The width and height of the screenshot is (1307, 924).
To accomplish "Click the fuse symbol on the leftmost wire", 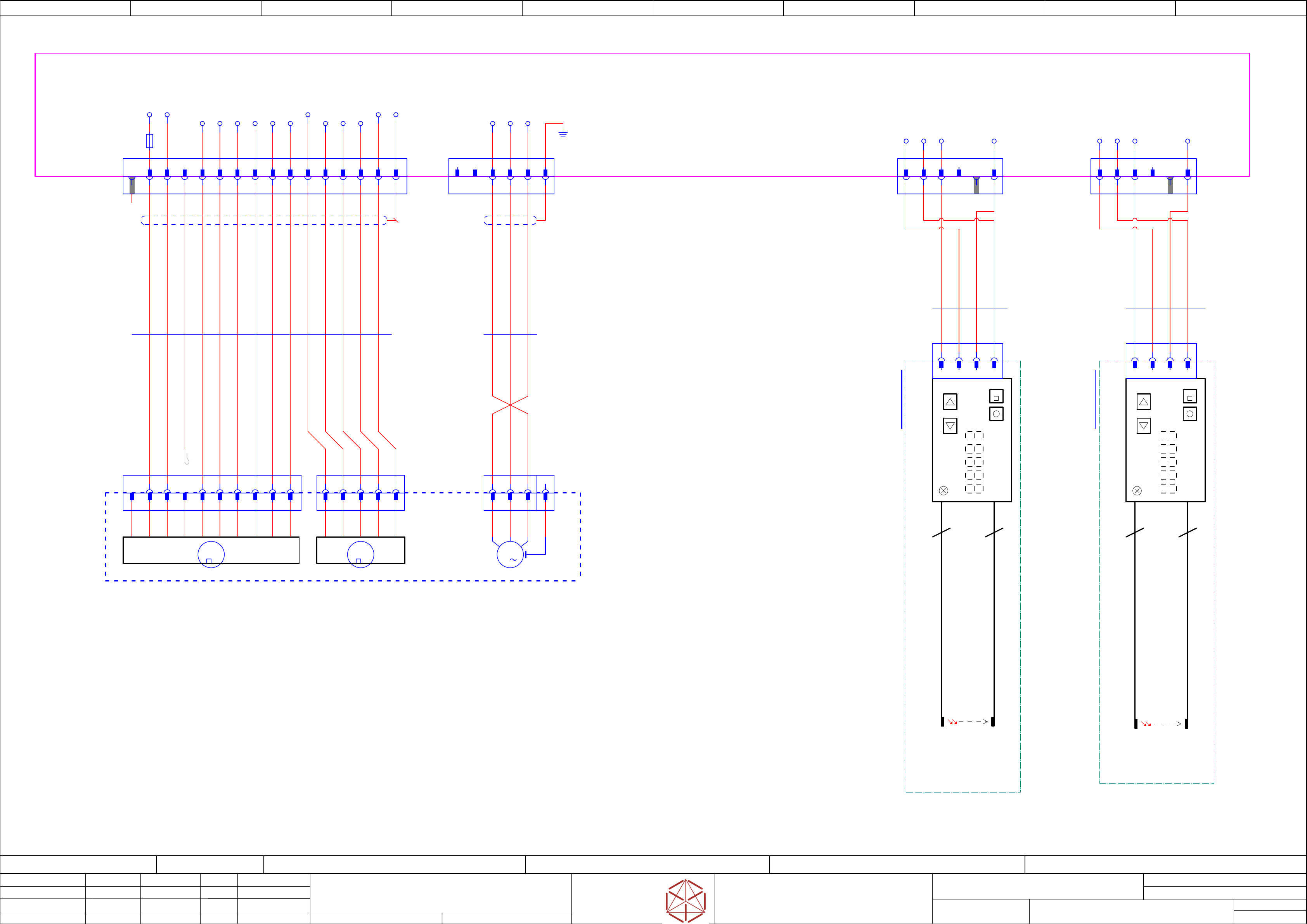I will [x=149, y=141].
